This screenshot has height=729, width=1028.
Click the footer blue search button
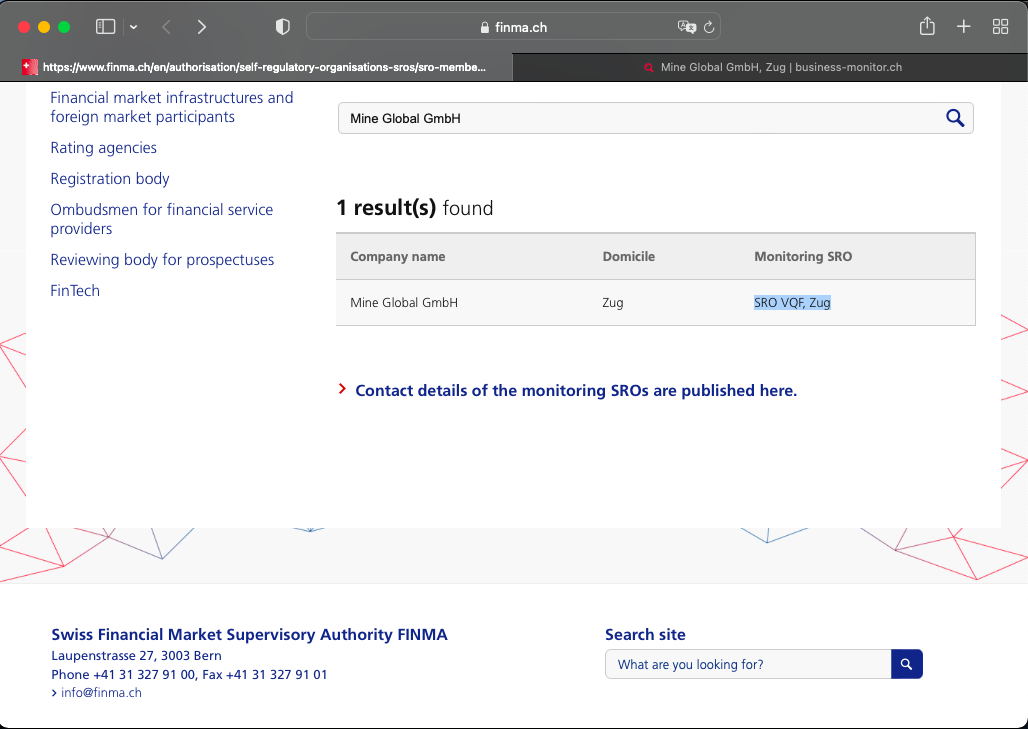pos(907,664)
